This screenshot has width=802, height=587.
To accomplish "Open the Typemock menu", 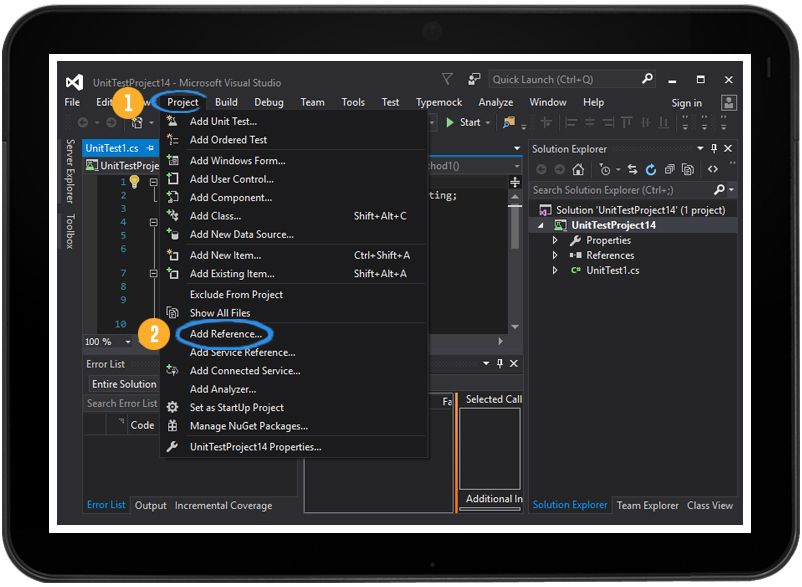I will click(439, 102).
